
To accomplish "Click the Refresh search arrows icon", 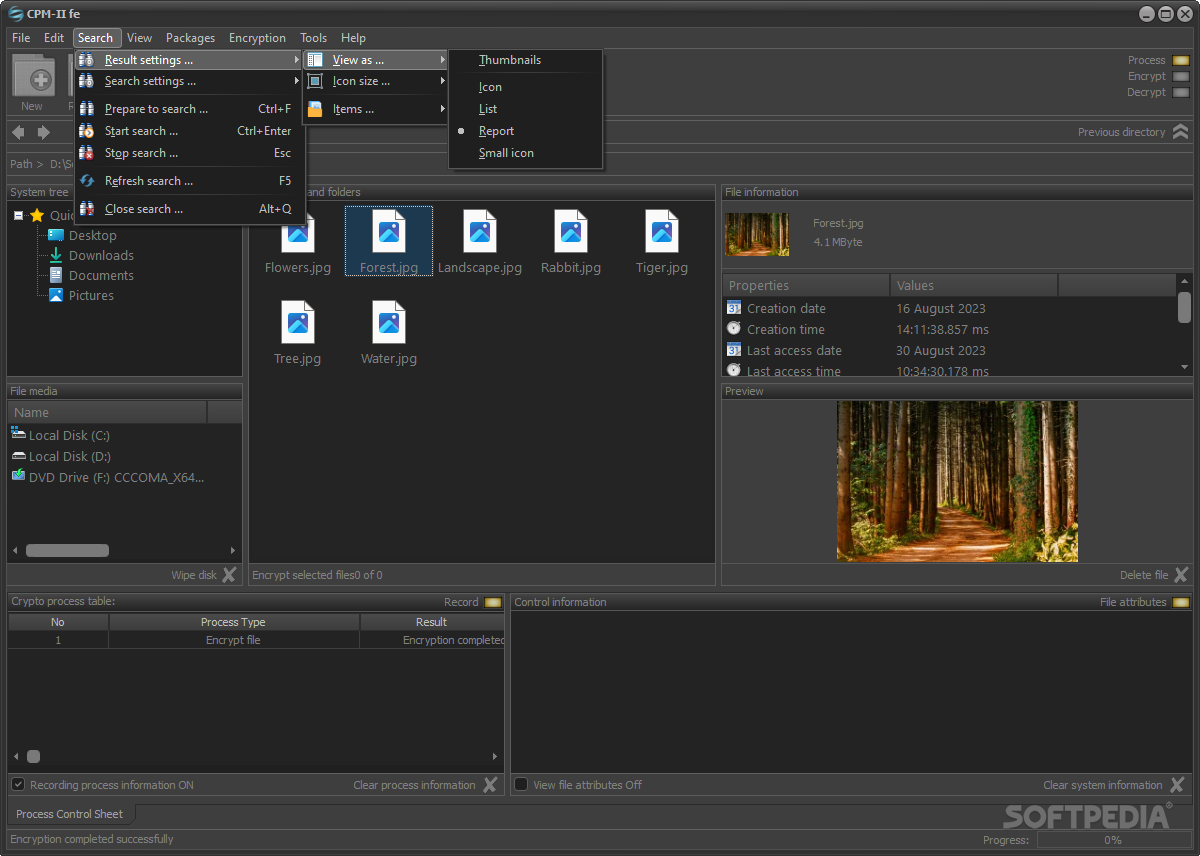I will click(x=87, y=181).
